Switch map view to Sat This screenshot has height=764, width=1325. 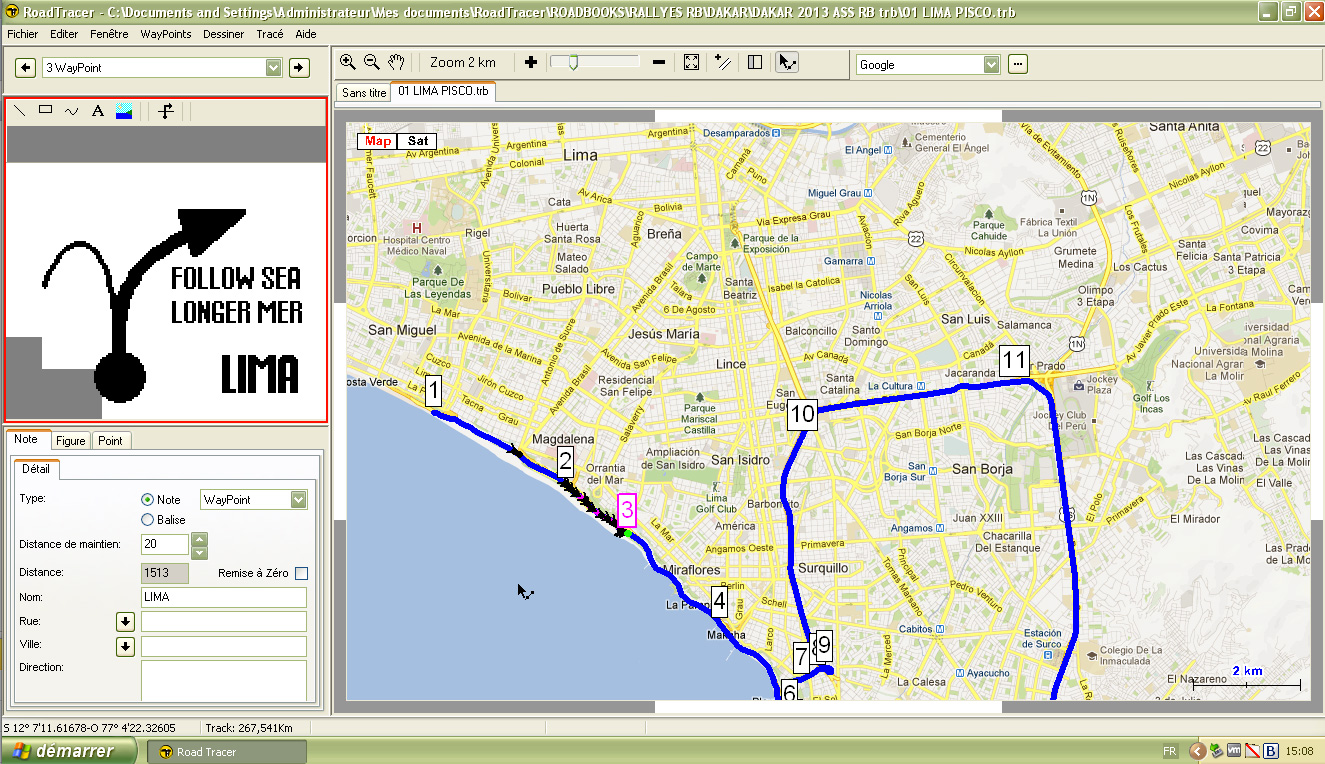418,141
